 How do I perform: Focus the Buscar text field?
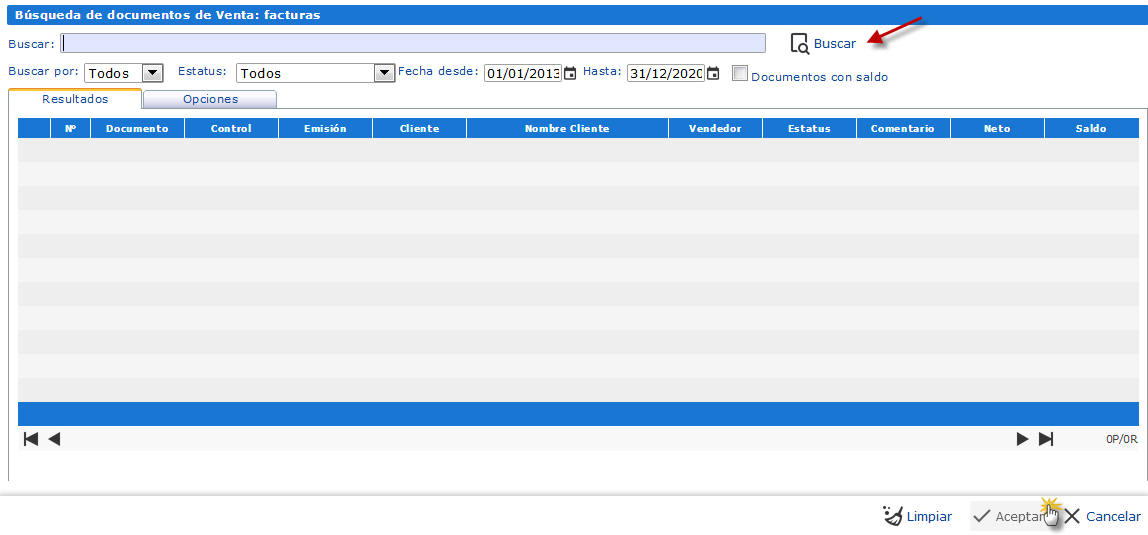pos(412,43)
